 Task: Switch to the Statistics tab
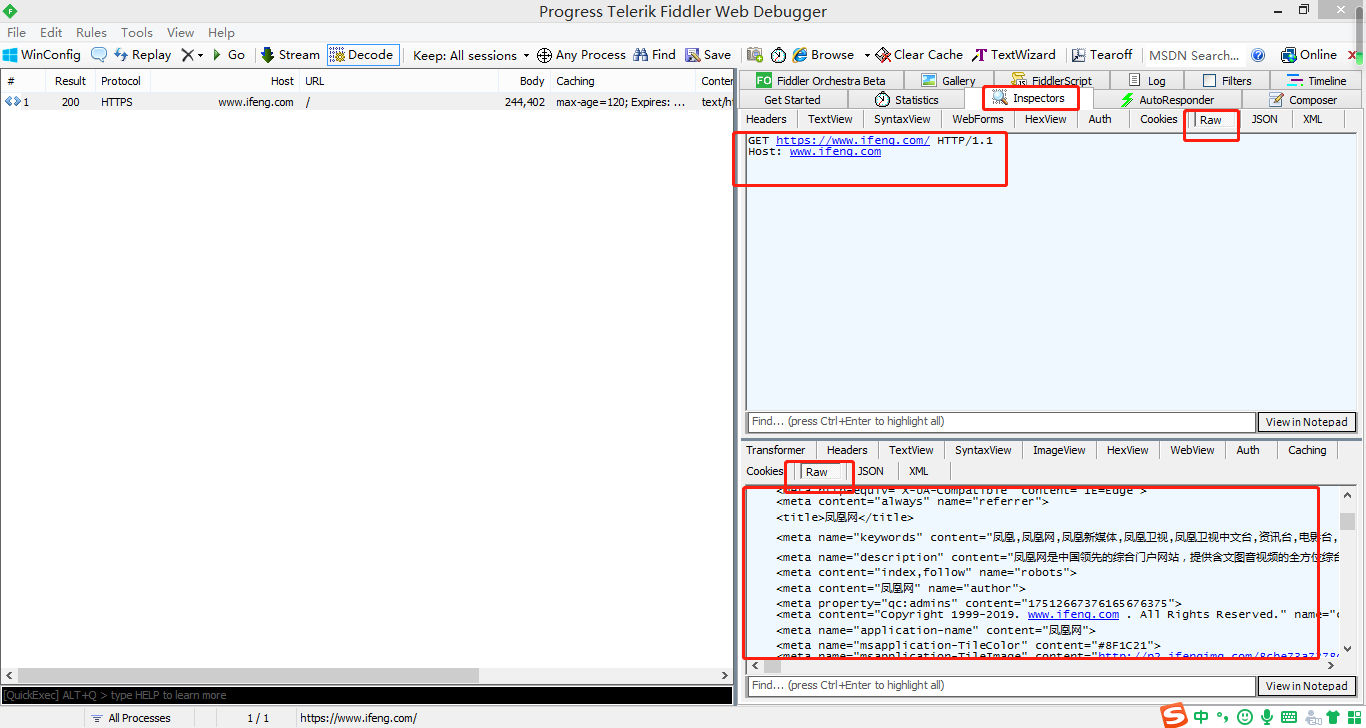pos(906,99)
